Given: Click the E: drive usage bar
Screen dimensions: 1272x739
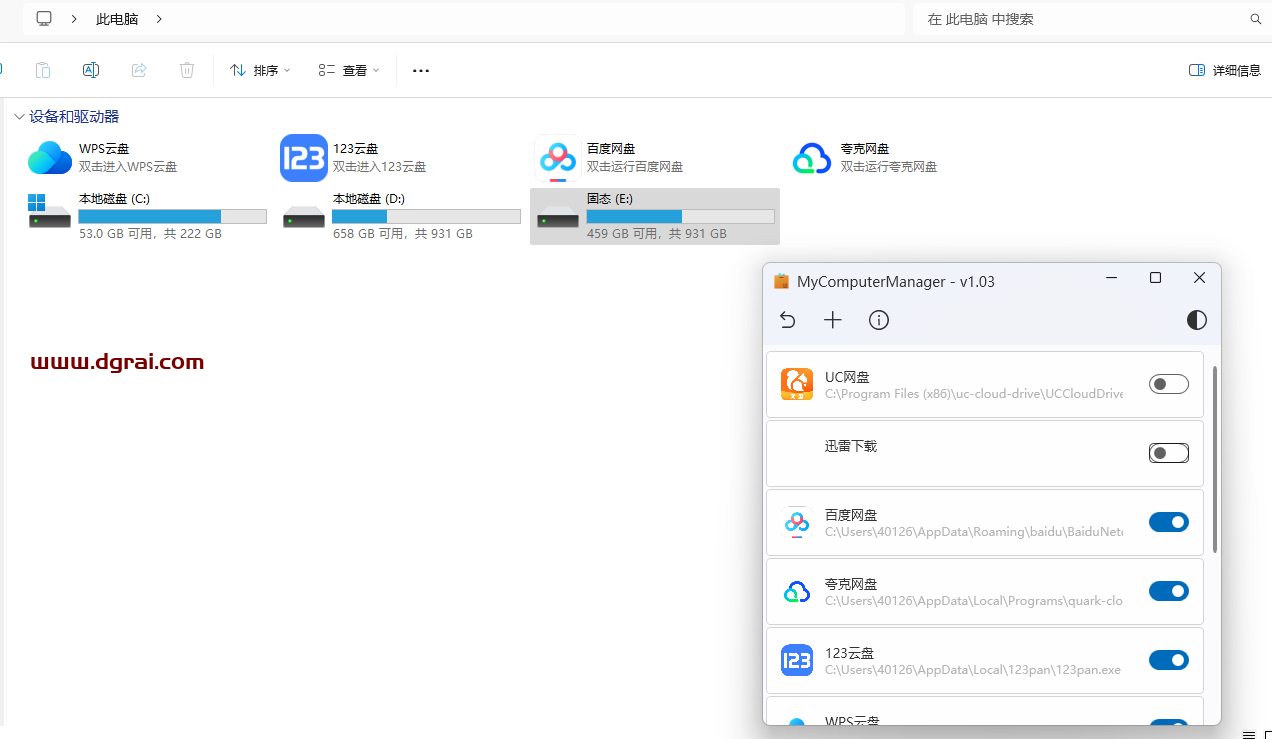Looking at the screenshot, I should [x=681, y=216].
